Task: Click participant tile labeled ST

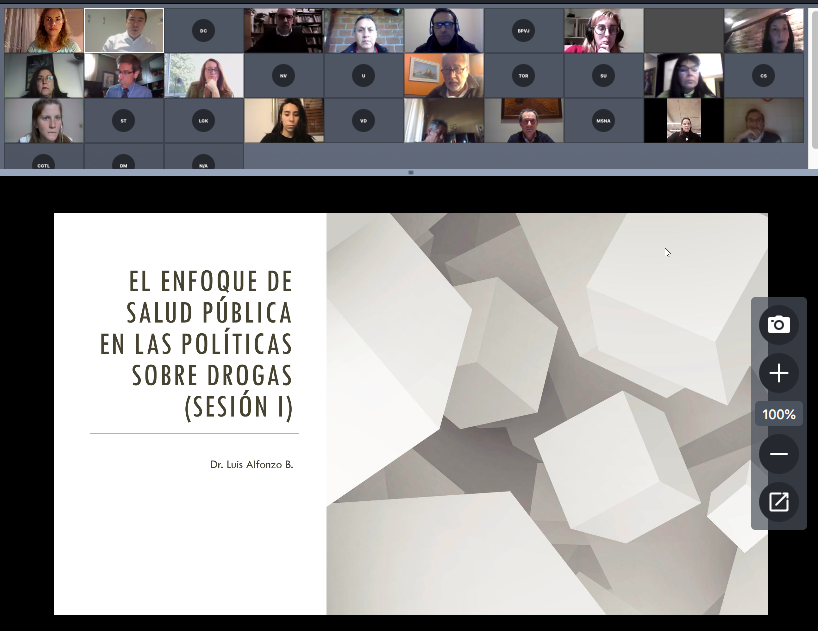Action: pyautogui.click(x=123, y=121)
